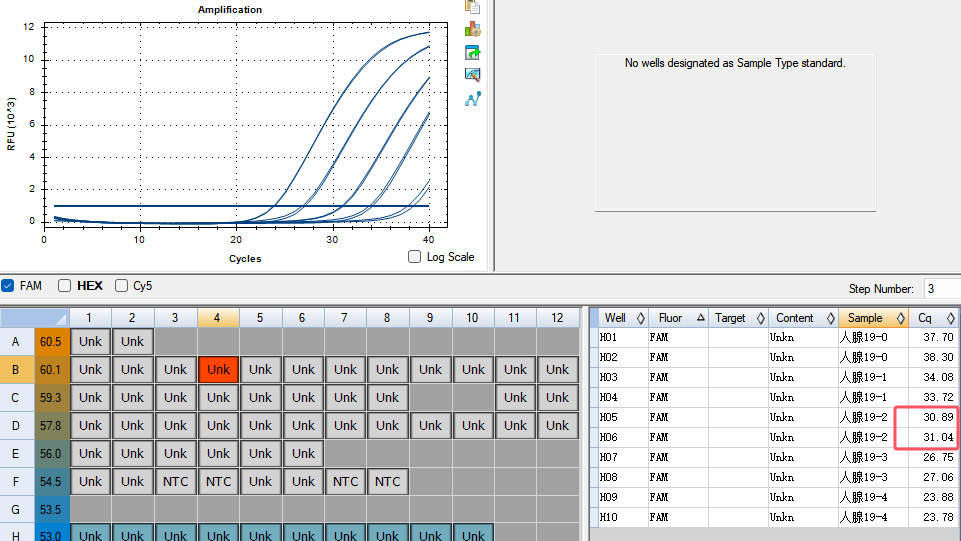Click the Cq value 31.04
This screenshot has height=541, width=961.
(x=938, y=437)
